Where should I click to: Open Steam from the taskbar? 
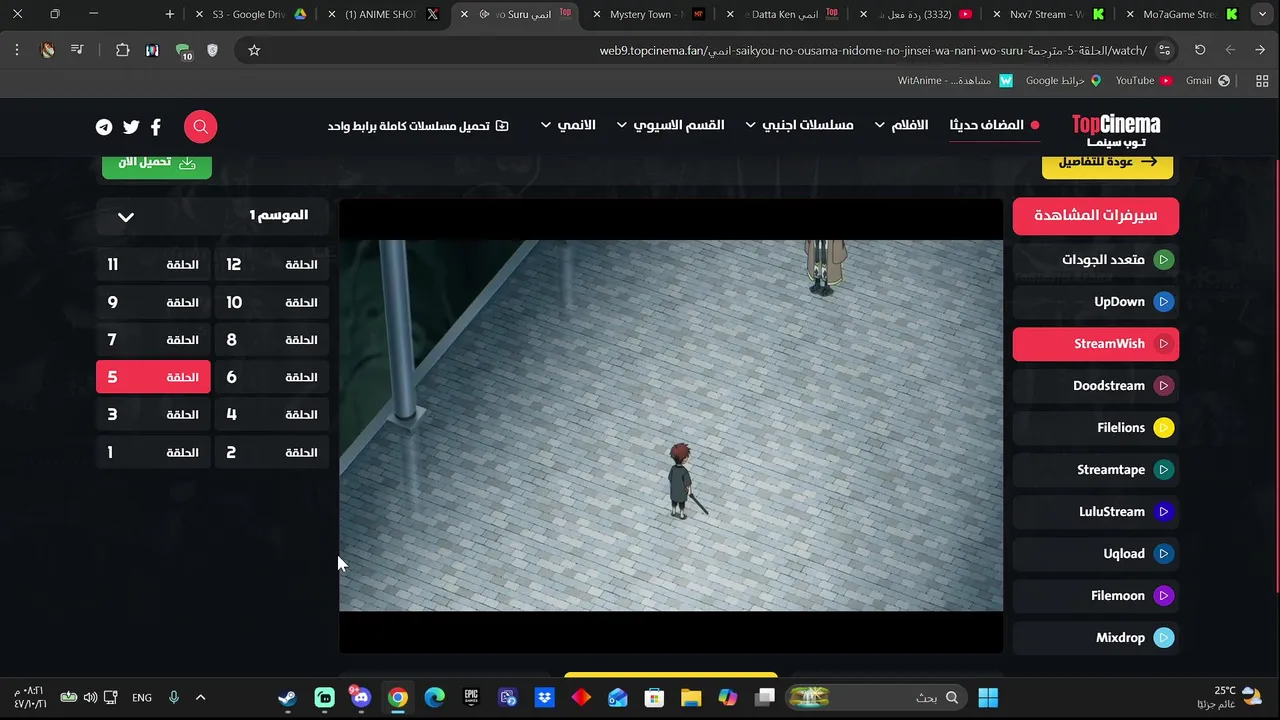[x=287, y=698]
